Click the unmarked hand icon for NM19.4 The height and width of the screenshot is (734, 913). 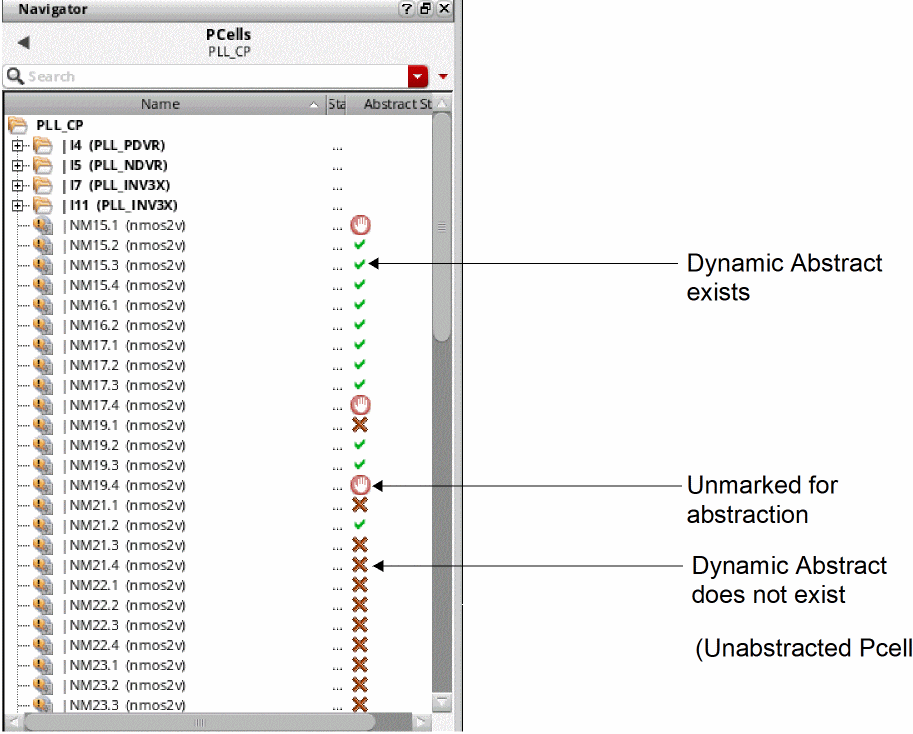coord(360,485)
